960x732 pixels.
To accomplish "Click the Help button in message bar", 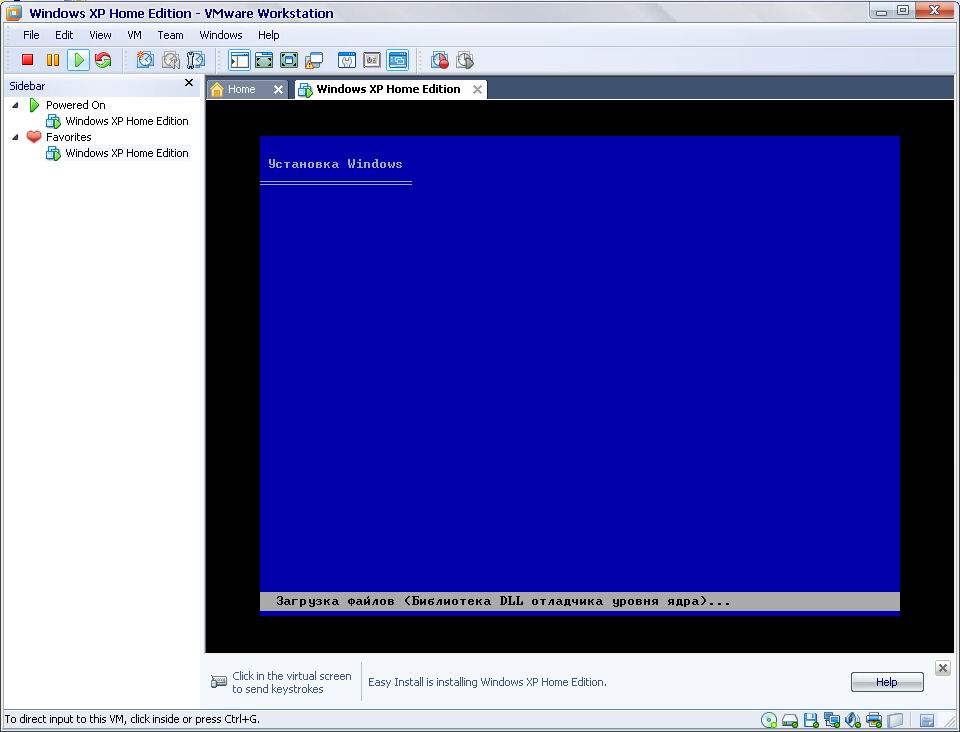I will [887, 682].
